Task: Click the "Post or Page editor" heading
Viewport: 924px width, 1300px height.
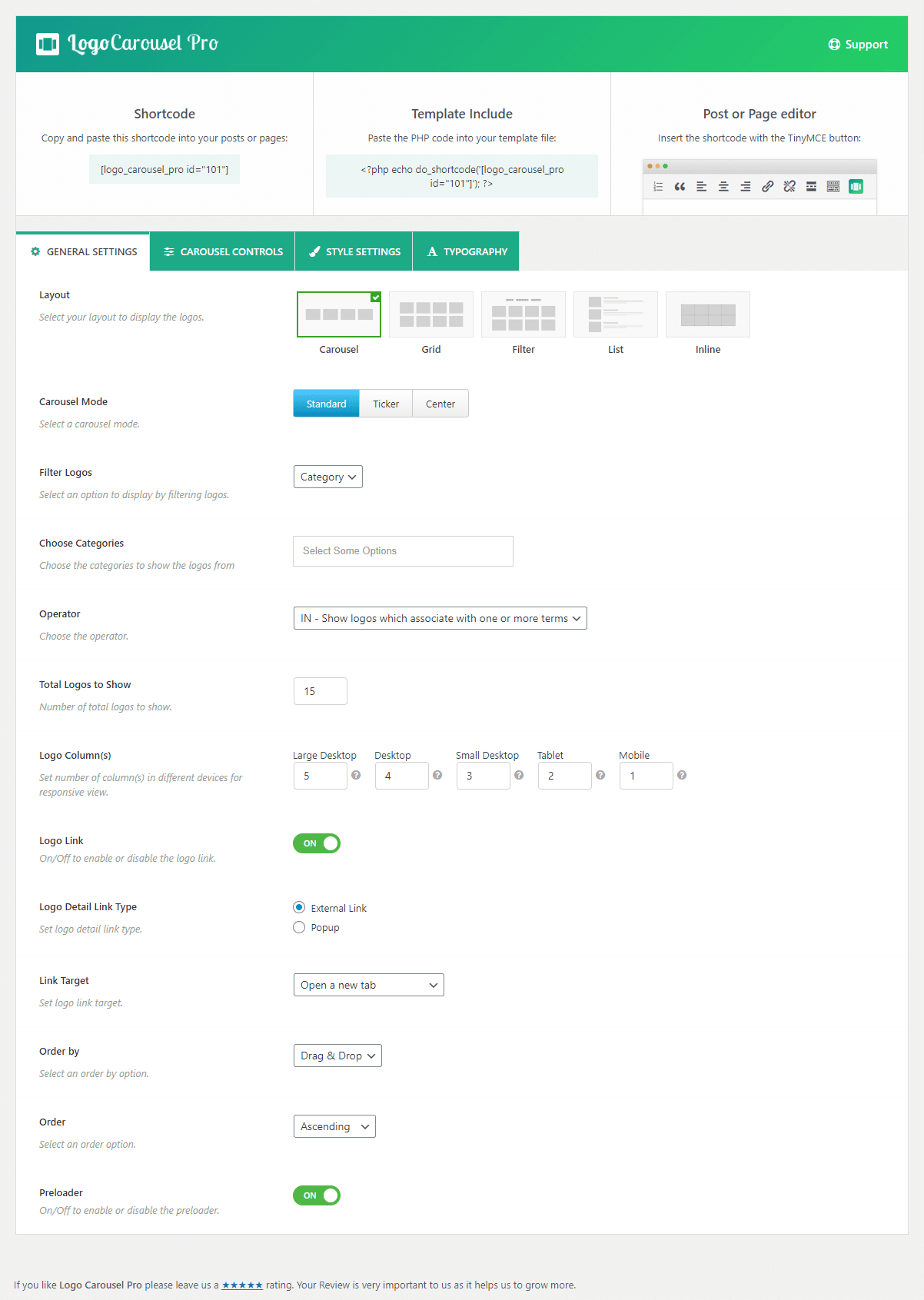Action: [759, 114]
